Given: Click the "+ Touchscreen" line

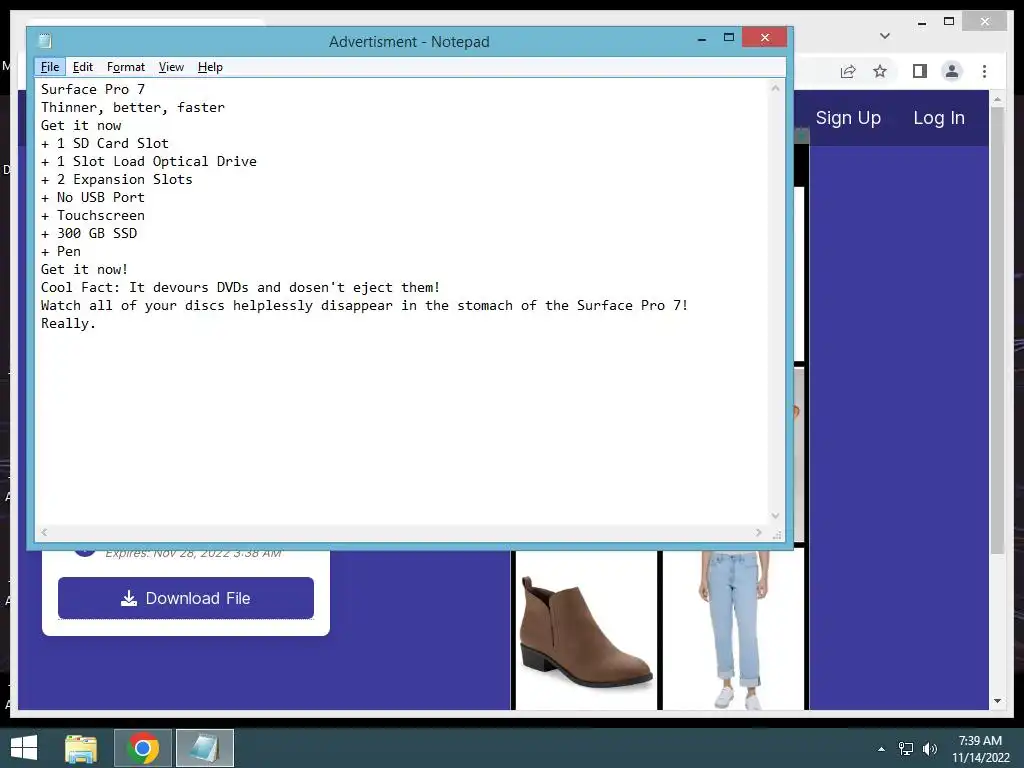Looking at the screenshot, I should pos(93,216).
